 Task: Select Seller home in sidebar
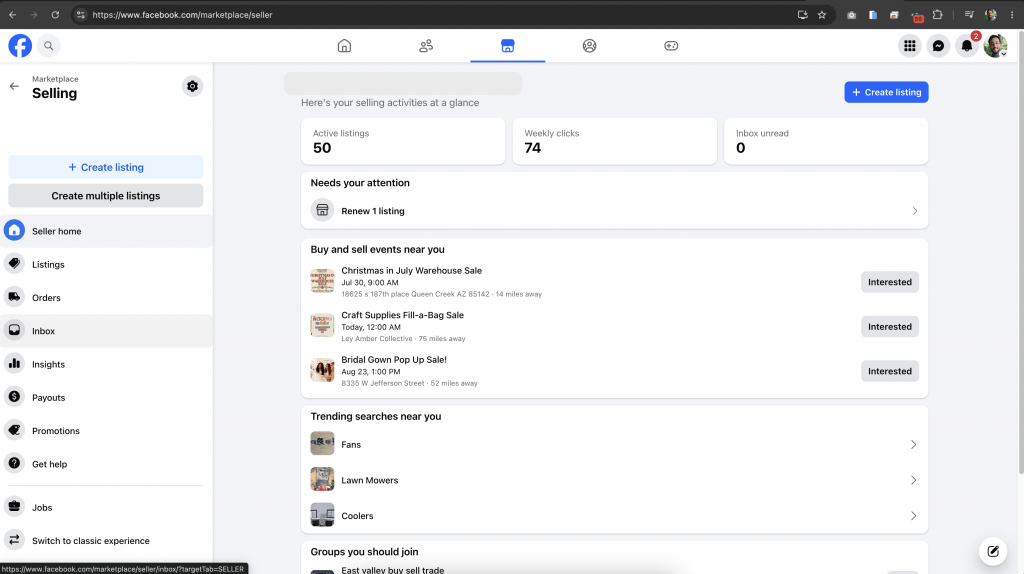106,231
